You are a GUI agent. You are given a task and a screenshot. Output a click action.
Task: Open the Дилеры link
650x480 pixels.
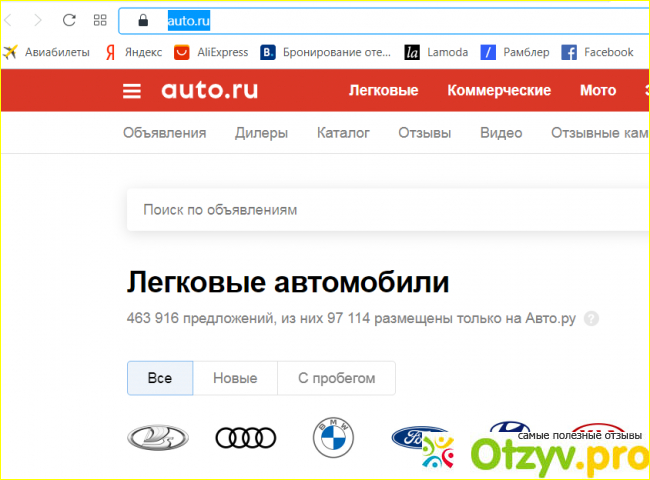[261, 133]
